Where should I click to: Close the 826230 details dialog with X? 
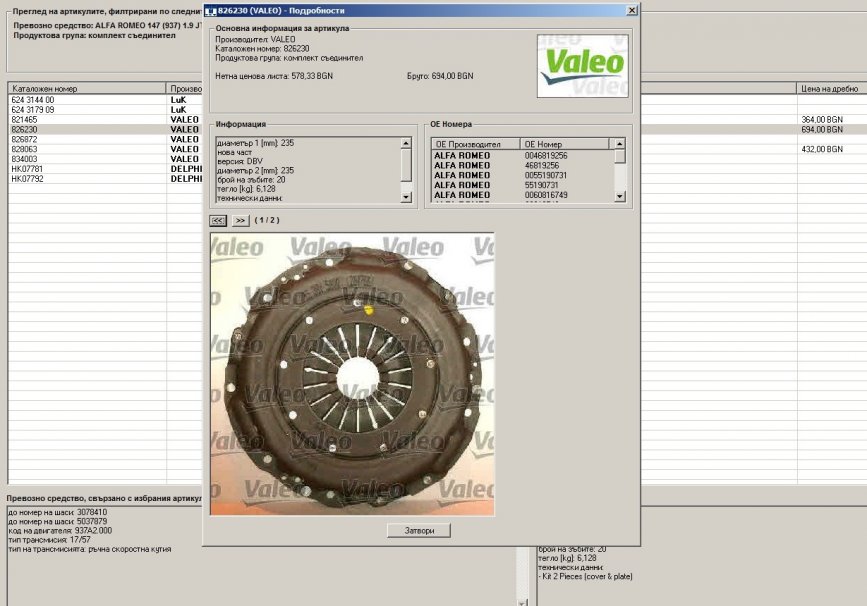631,9
